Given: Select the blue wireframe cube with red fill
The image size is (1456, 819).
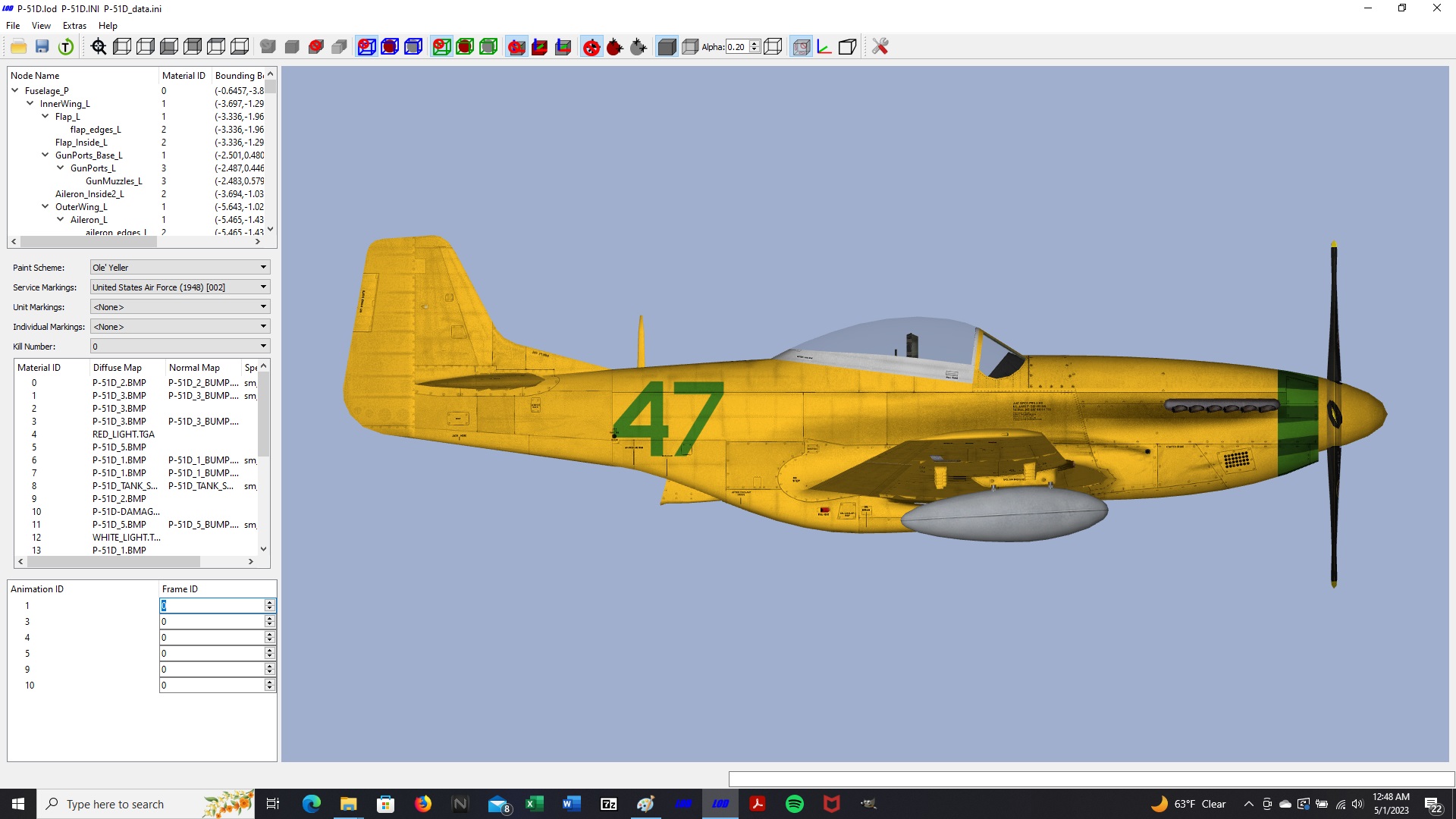Looking at the screenshot, I should [x=390, y=47].
